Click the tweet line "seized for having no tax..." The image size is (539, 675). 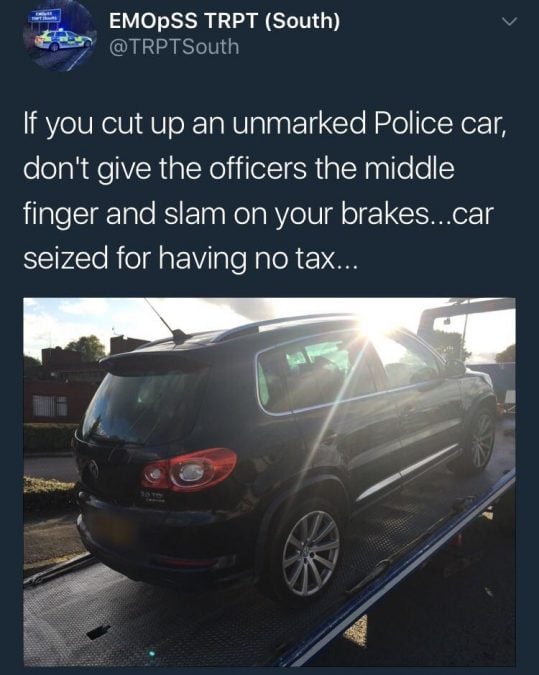click(x=190, y=259)
